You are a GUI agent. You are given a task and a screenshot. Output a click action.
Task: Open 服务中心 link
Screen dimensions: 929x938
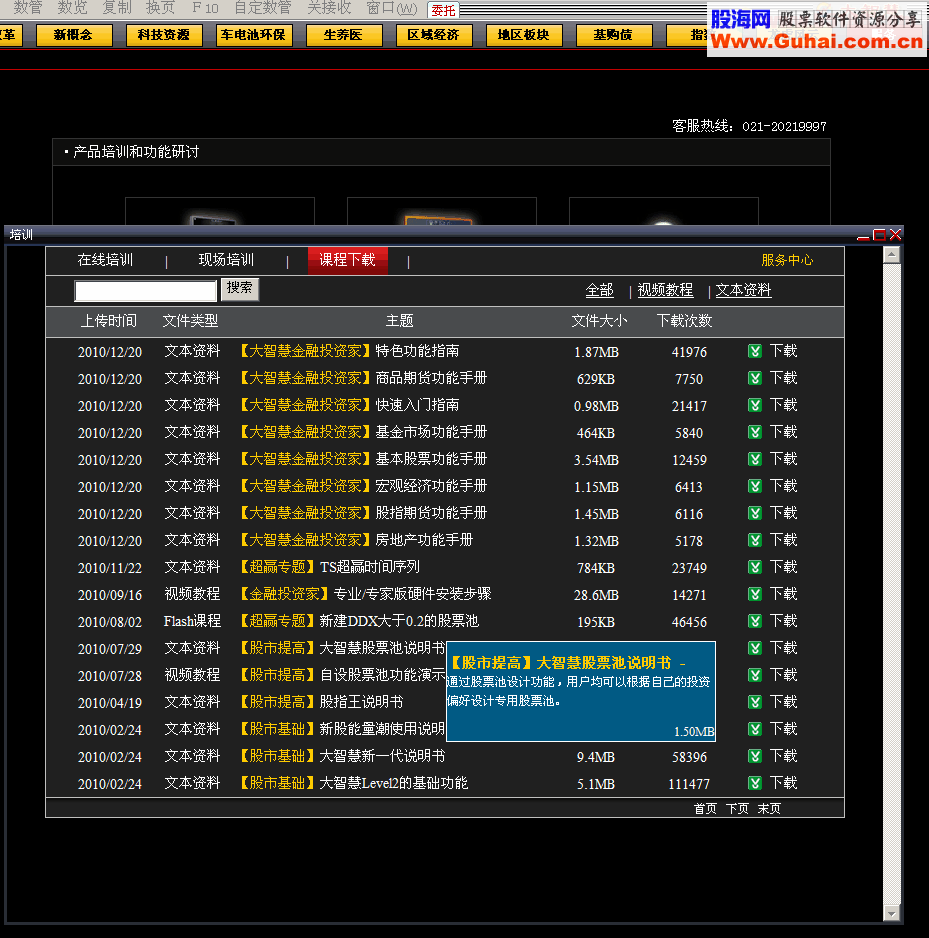coord(787,260)
